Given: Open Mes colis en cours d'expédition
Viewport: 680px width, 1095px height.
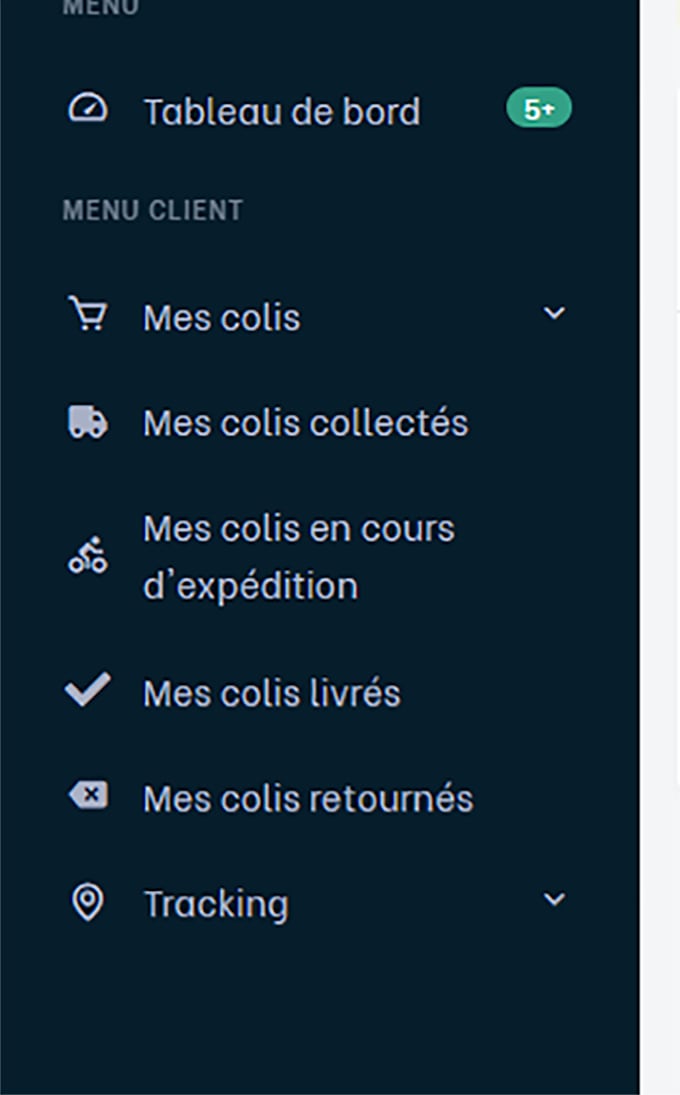Looking at the screenshot, I should point(299,557).
